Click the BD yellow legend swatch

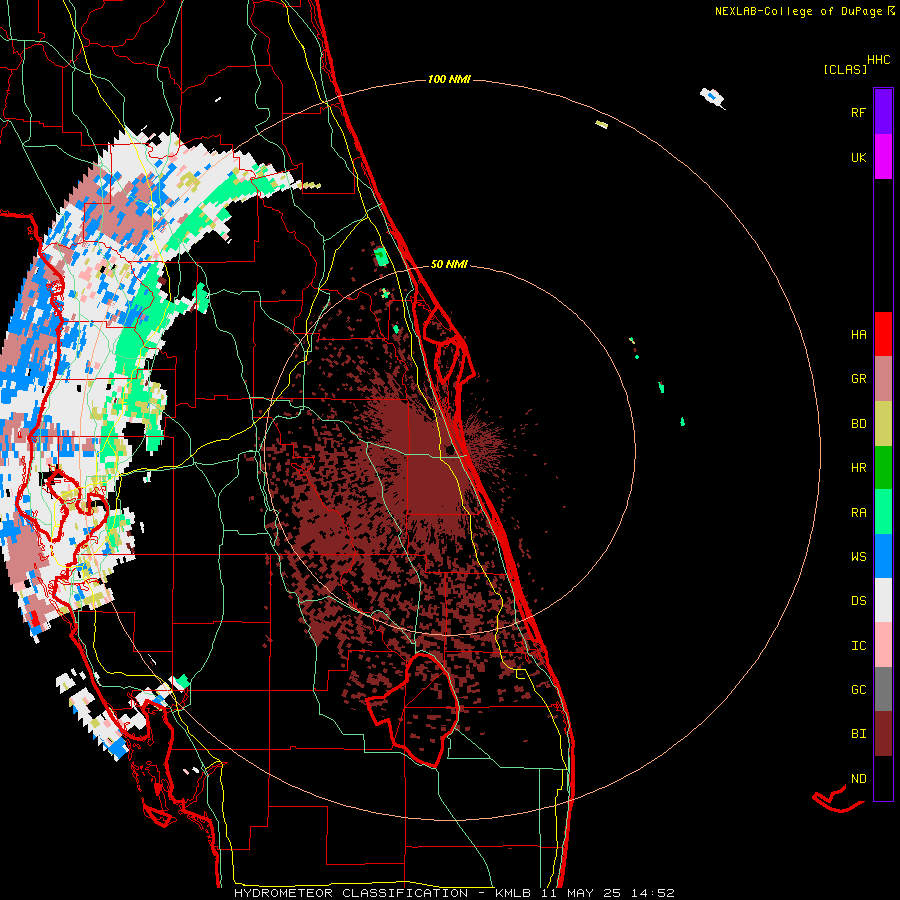(883, 424)
